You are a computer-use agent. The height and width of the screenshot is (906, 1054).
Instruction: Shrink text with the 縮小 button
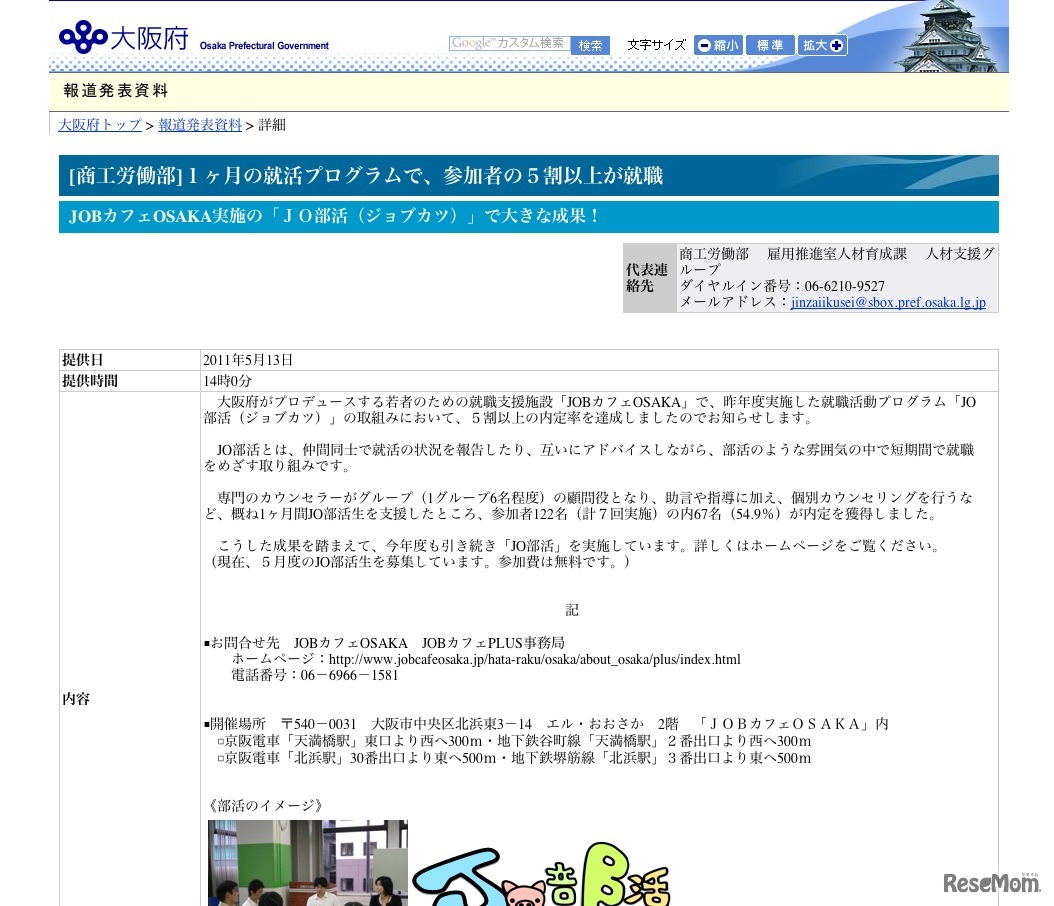pos(718,45)
